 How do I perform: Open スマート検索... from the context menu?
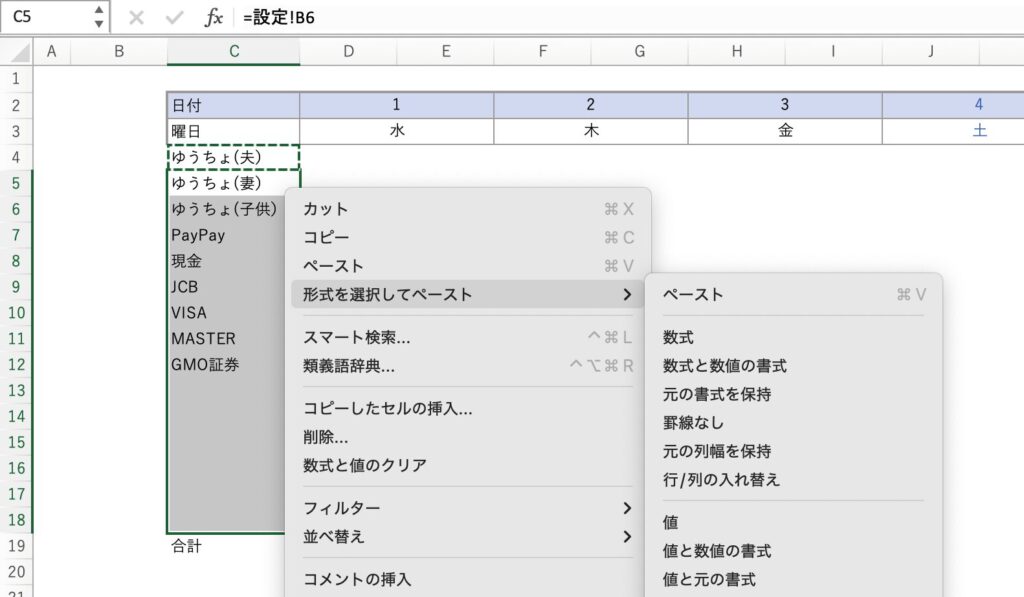tap(356, 338)
